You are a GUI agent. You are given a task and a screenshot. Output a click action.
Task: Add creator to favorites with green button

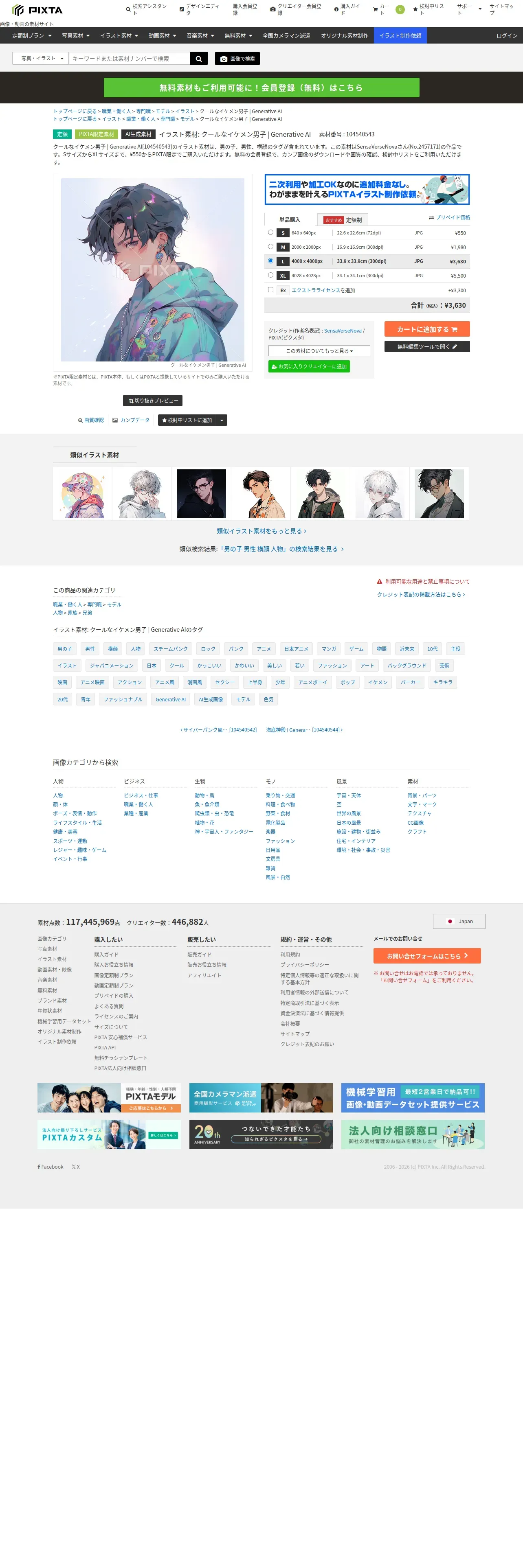(309, 366)
